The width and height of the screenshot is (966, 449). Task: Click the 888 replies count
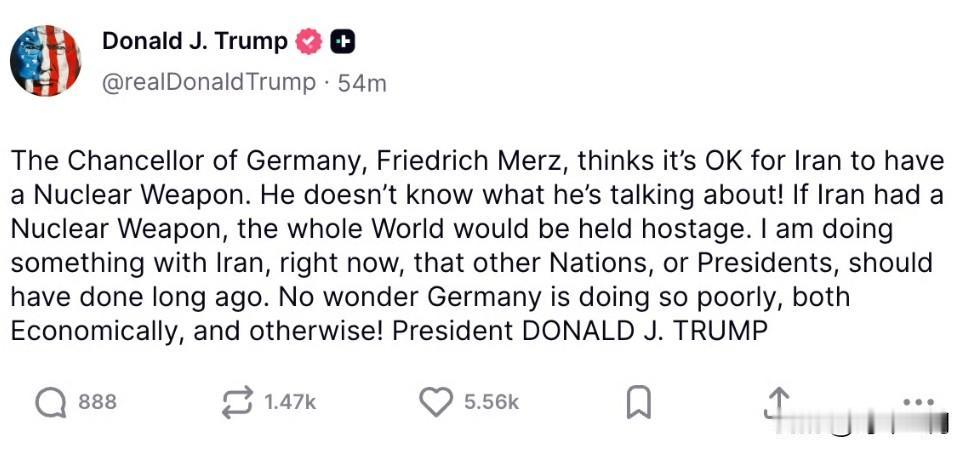tap(97, 402)
